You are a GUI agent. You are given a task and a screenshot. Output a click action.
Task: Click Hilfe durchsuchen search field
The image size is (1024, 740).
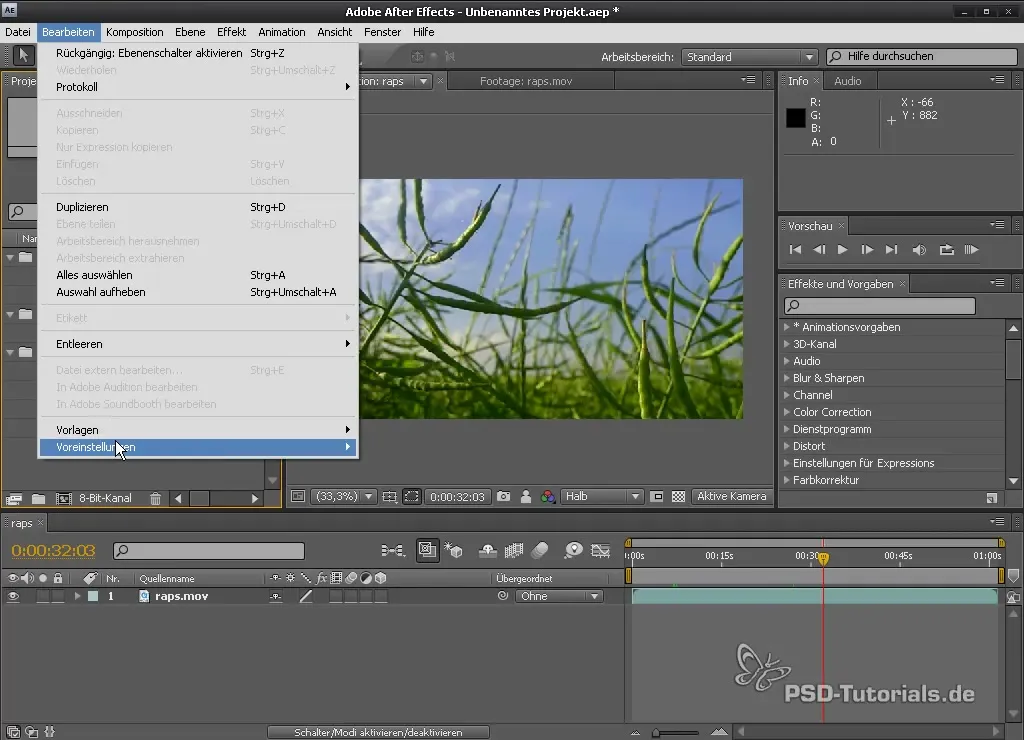tap(921, 56)
